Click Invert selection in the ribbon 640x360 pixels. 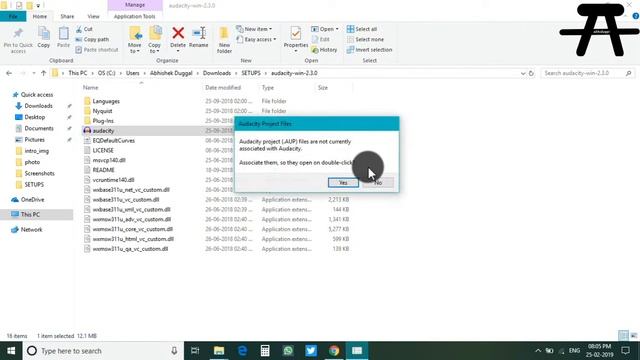(x=369, y=50)
